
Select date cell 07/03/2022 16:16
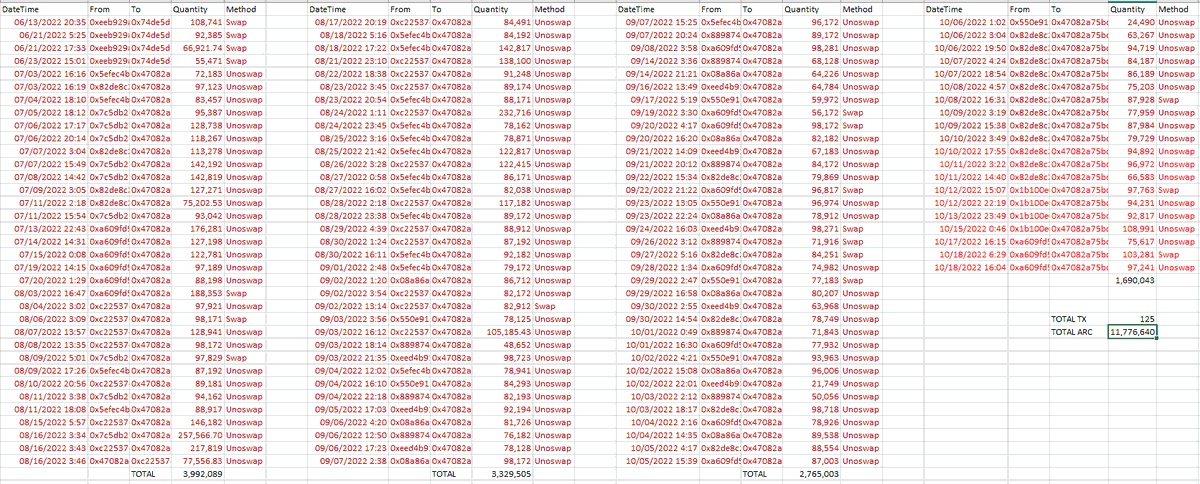pyautogui.click(x=50, y=72)
